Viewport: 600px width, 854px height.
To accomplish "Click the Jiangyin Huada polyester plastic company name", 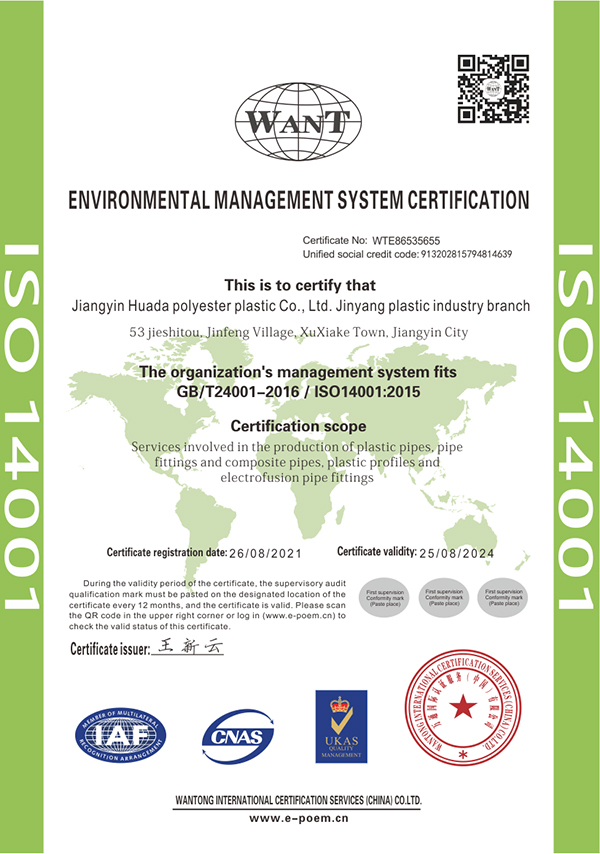I will [301, 306].
